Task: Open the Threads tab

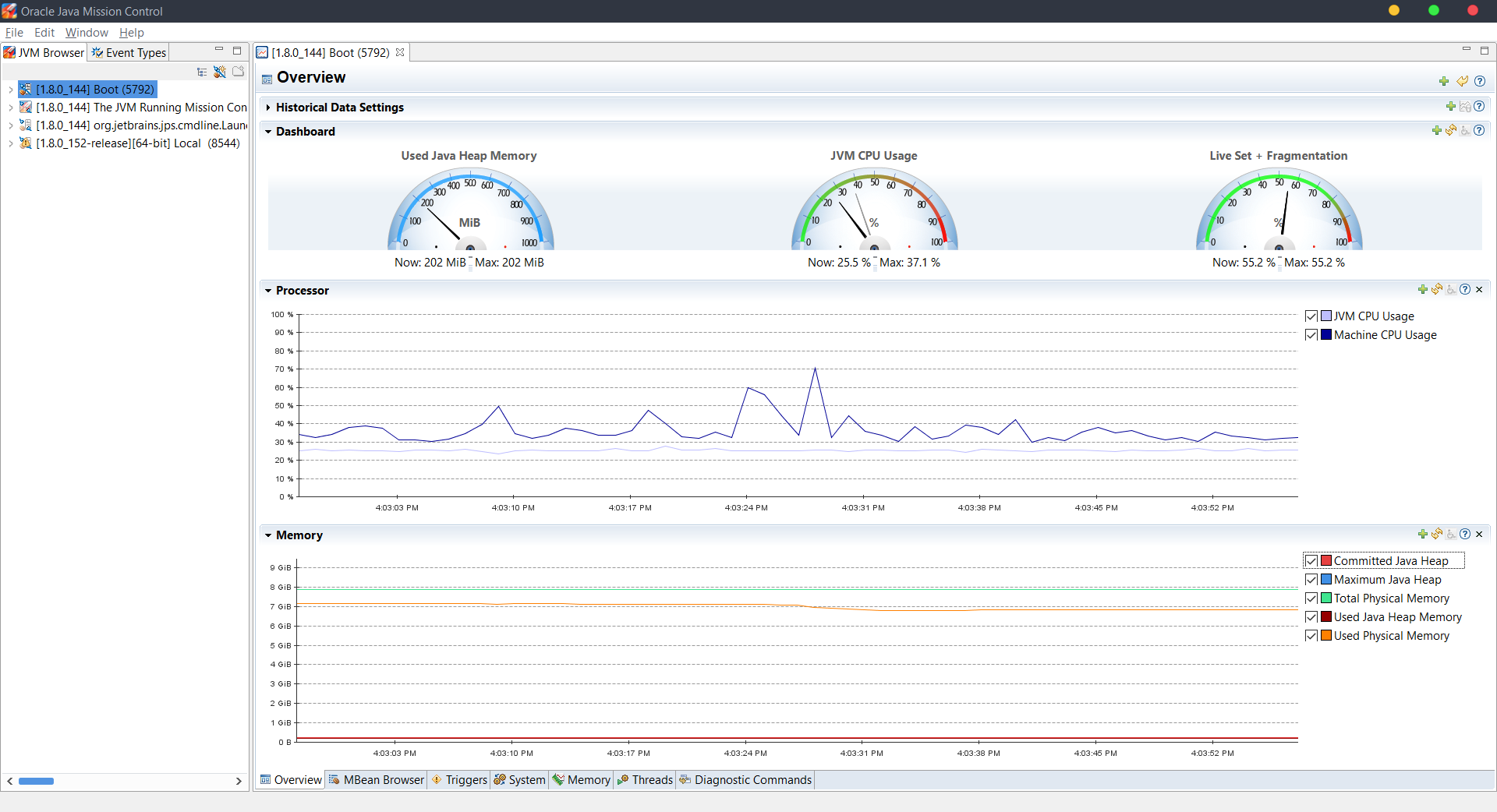Action: click(x=645, y=780)
